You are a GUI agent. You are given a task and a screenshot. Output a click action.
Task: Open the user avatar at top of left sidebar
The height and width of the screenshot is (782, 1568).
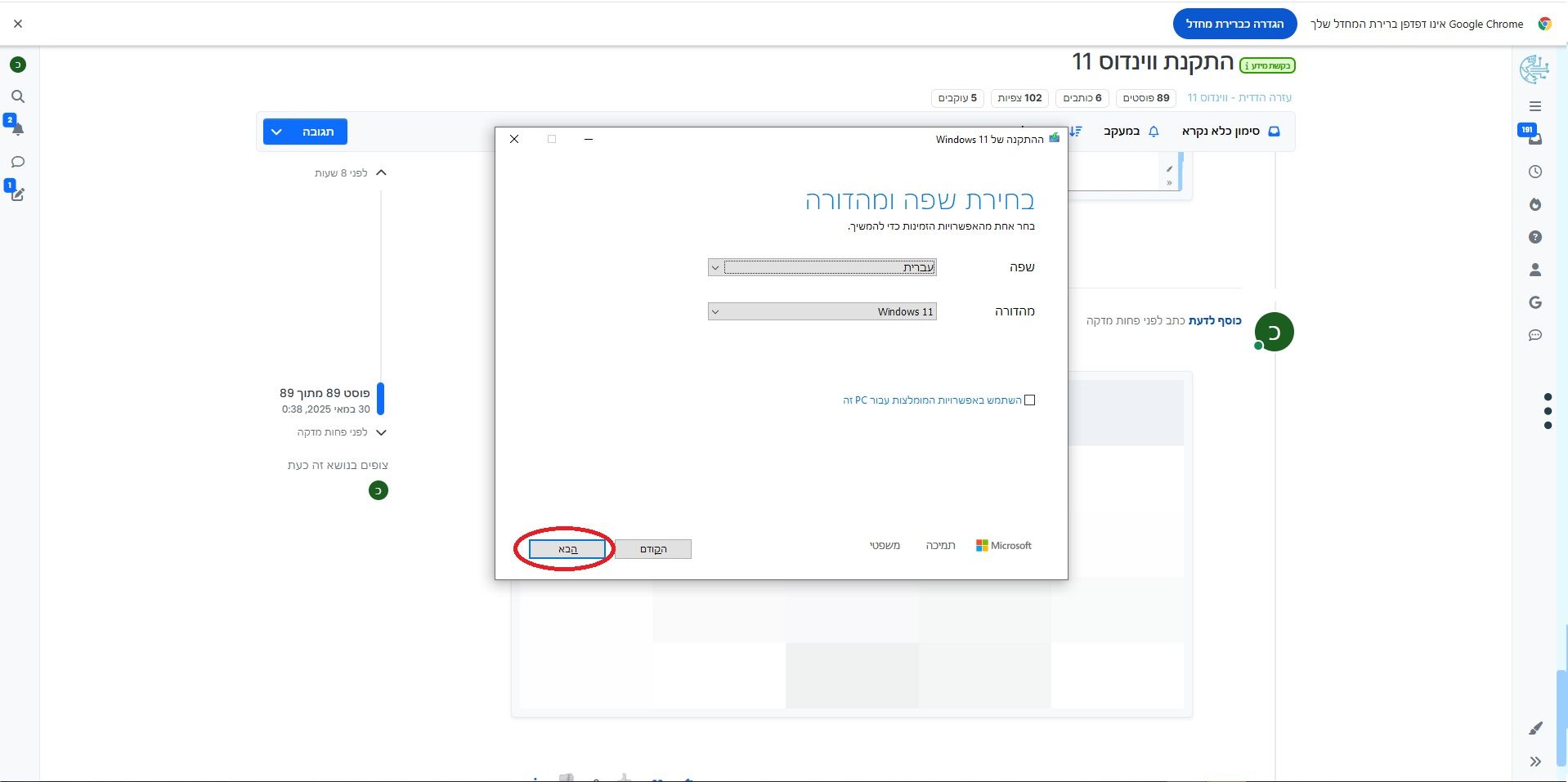point(18,65)
